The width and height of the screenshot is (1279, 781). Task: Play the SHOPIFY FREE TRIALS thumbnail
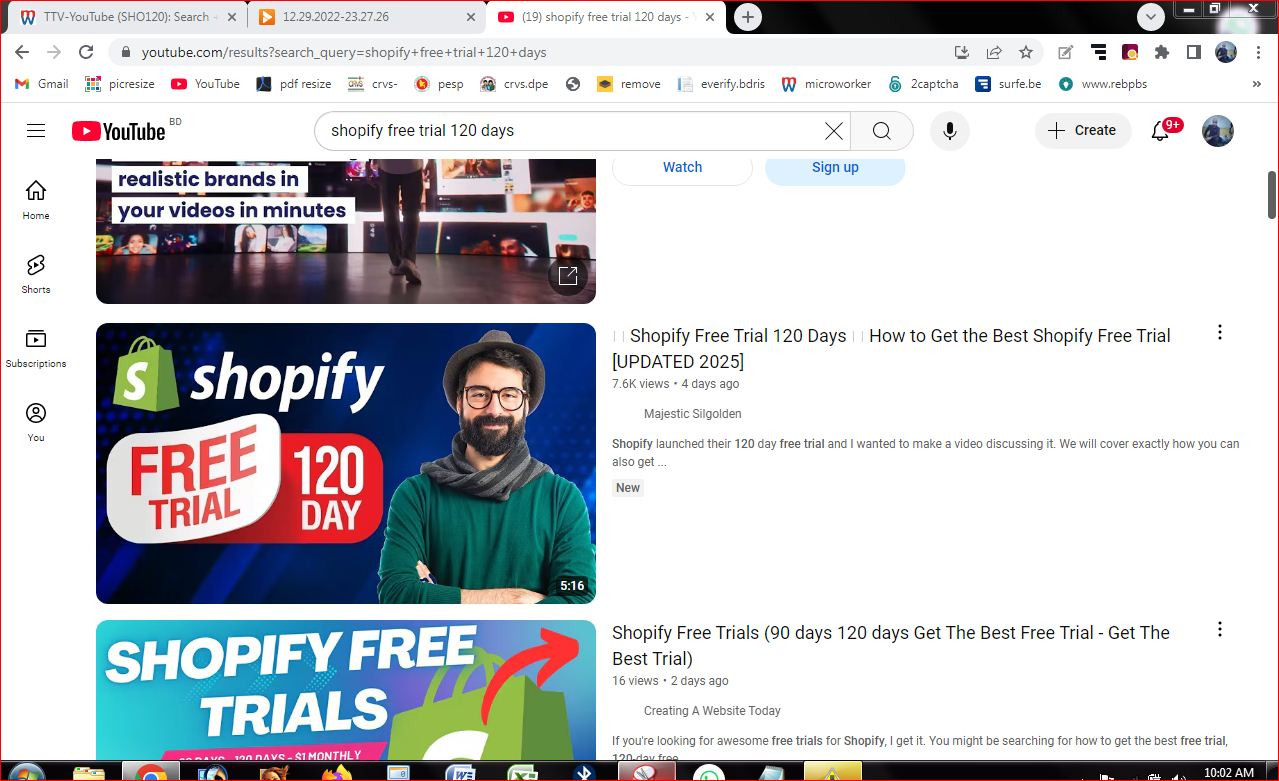click(x=346, y=690)
